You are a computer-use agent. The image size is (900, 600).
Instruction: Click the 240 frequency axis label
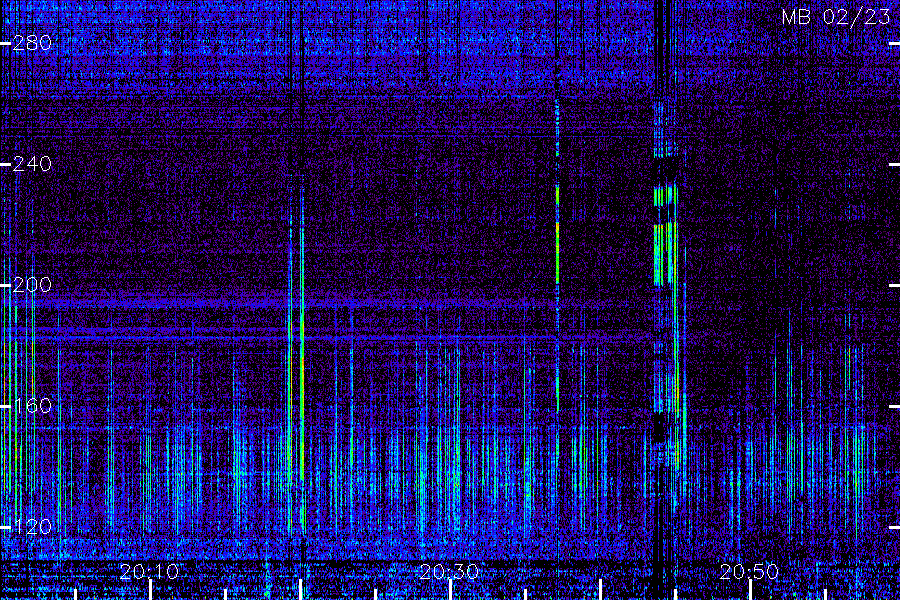[32, 164]
